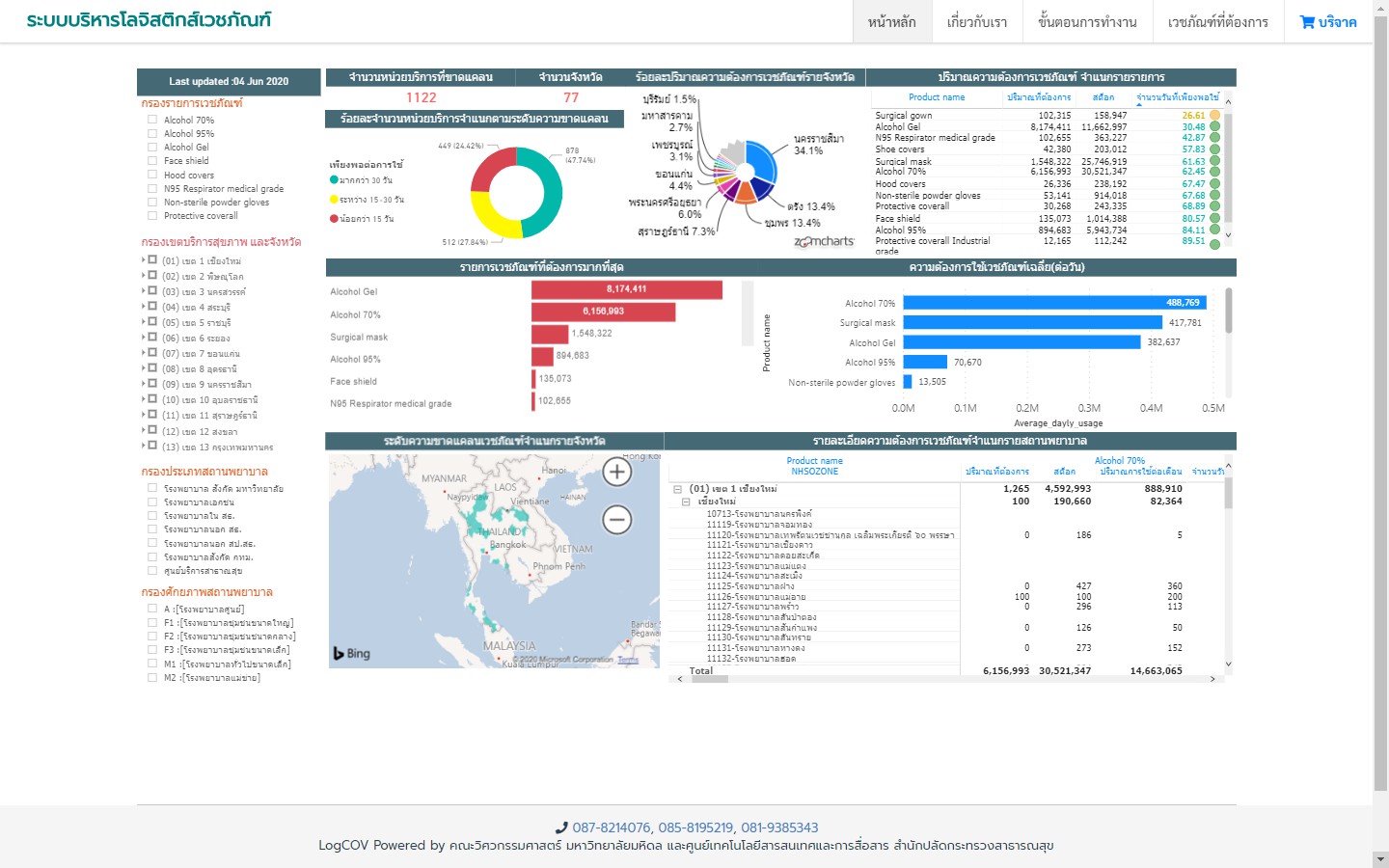Click the shopping cart donate icon
This screenshot has height=868, width=1389.
point(1307,22)
